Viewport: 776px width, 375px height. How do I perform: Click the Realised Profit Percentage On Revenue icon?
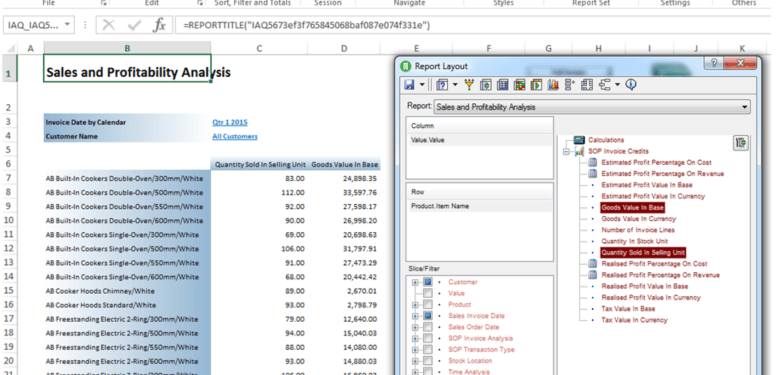(x=592, y=275)
